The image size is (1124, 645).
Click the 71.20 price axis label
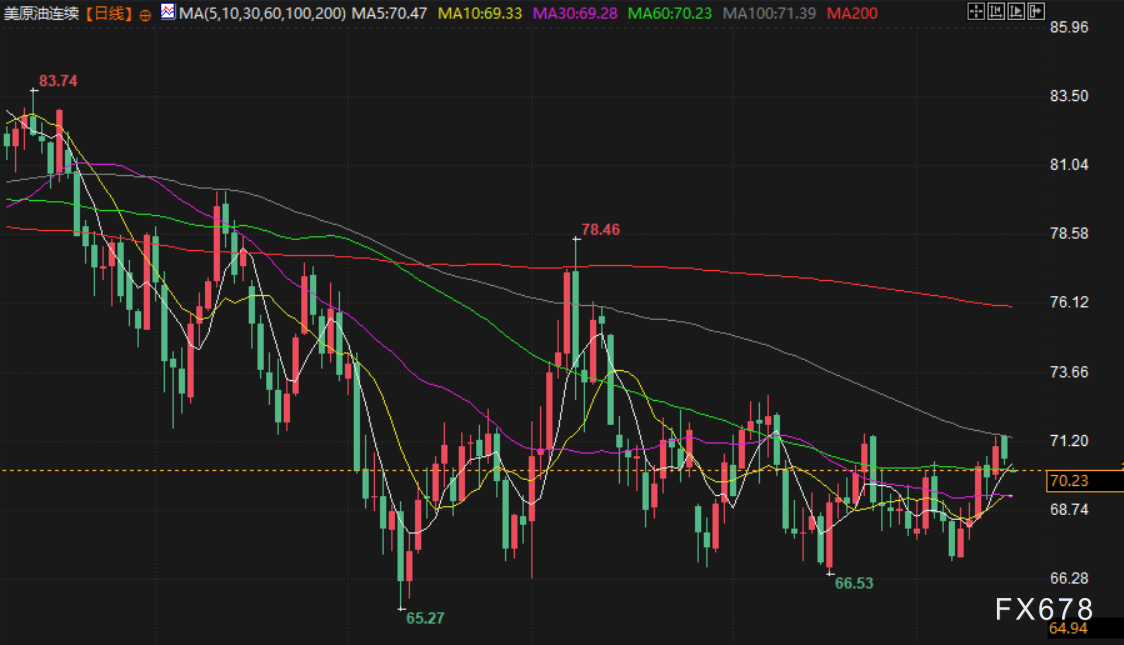[x=1069, y=441]
